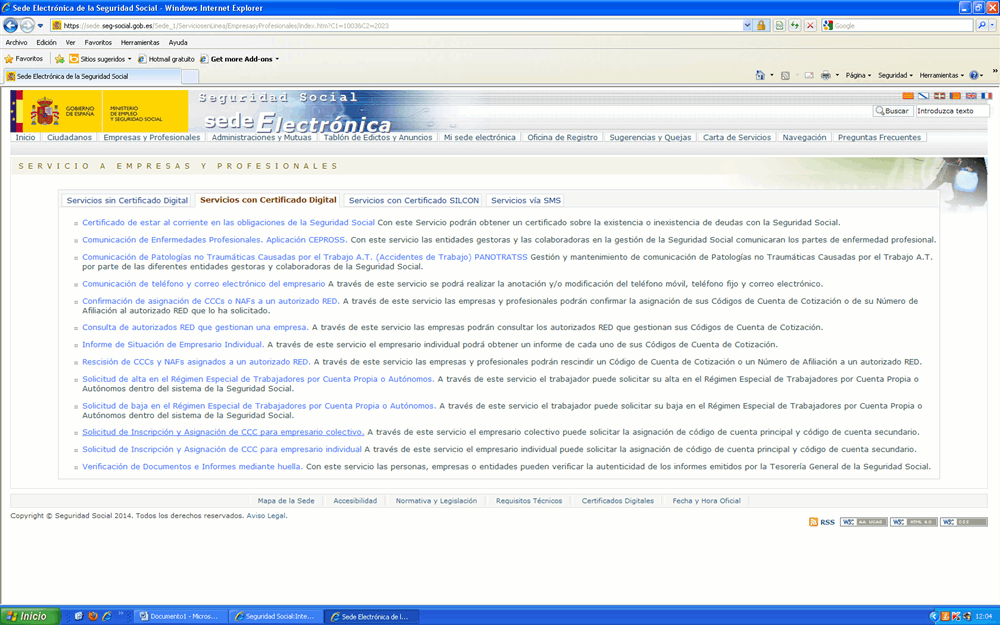
Task: Open the Herramientas command bar dropdown
Action: pyautogui.click(x=941, y=75)
